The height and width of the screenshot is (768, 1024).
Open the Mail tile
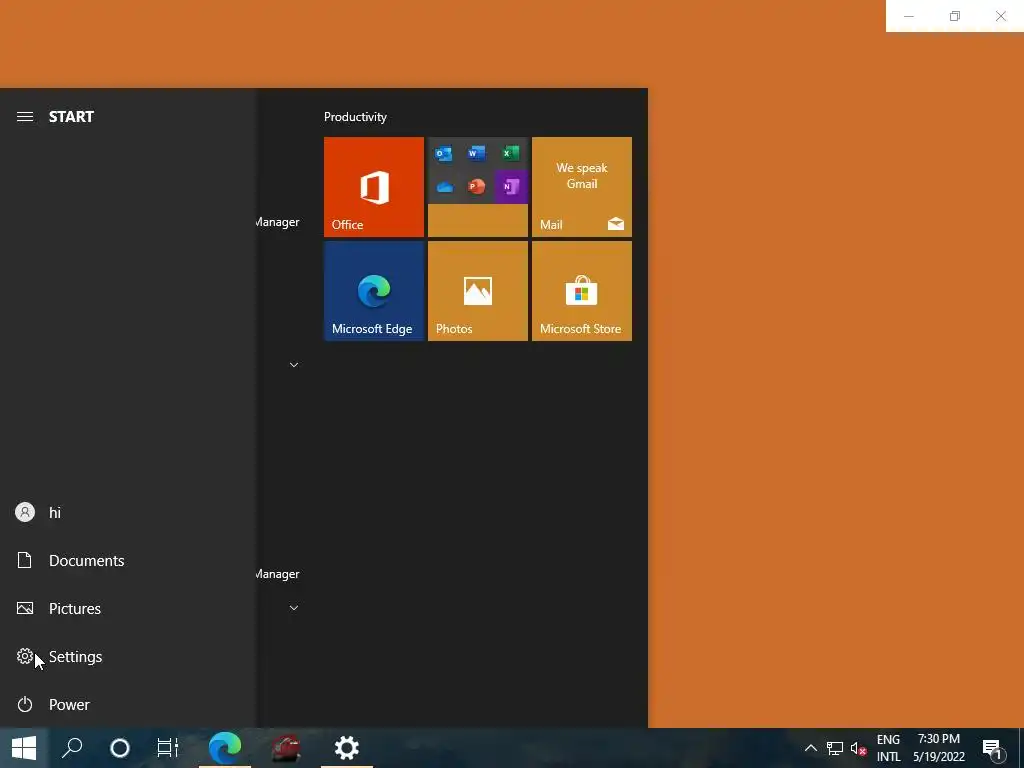pos(582,187)
